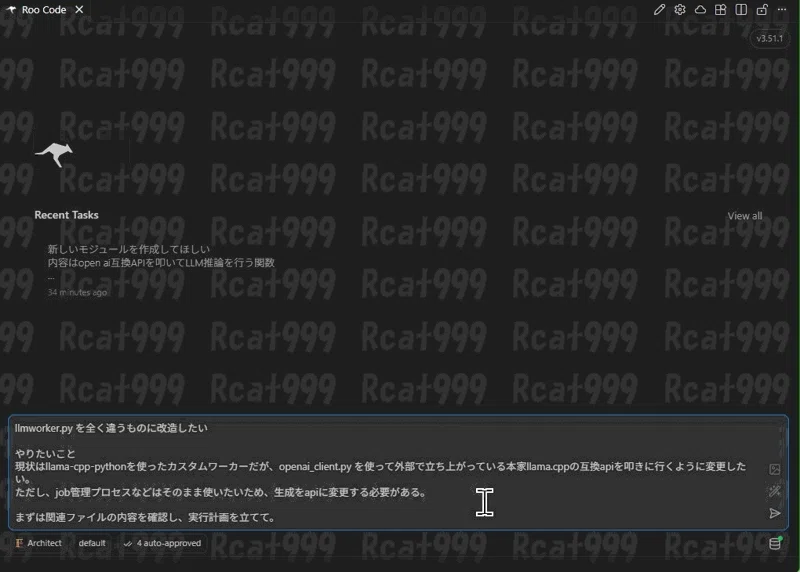Open the 4 auto-approved settings dropdown
The width and height of the screenshot is (800, 572).
(163, 543)
